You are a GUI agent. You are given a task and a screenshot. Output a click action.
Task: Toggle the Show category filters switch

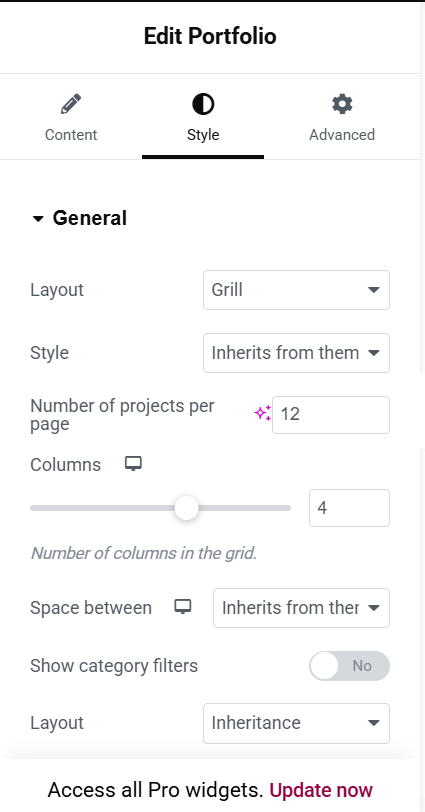(x=349, y=665)
